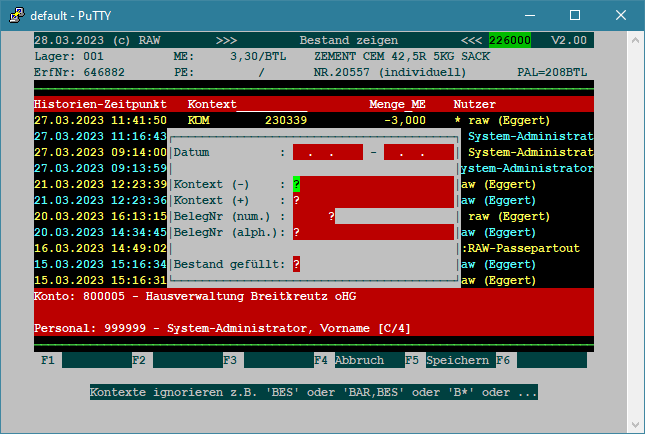The height and width of the screenshot is (434, 645).
Task: Click the empty F2 function key
Action: [x=186, y=360]
